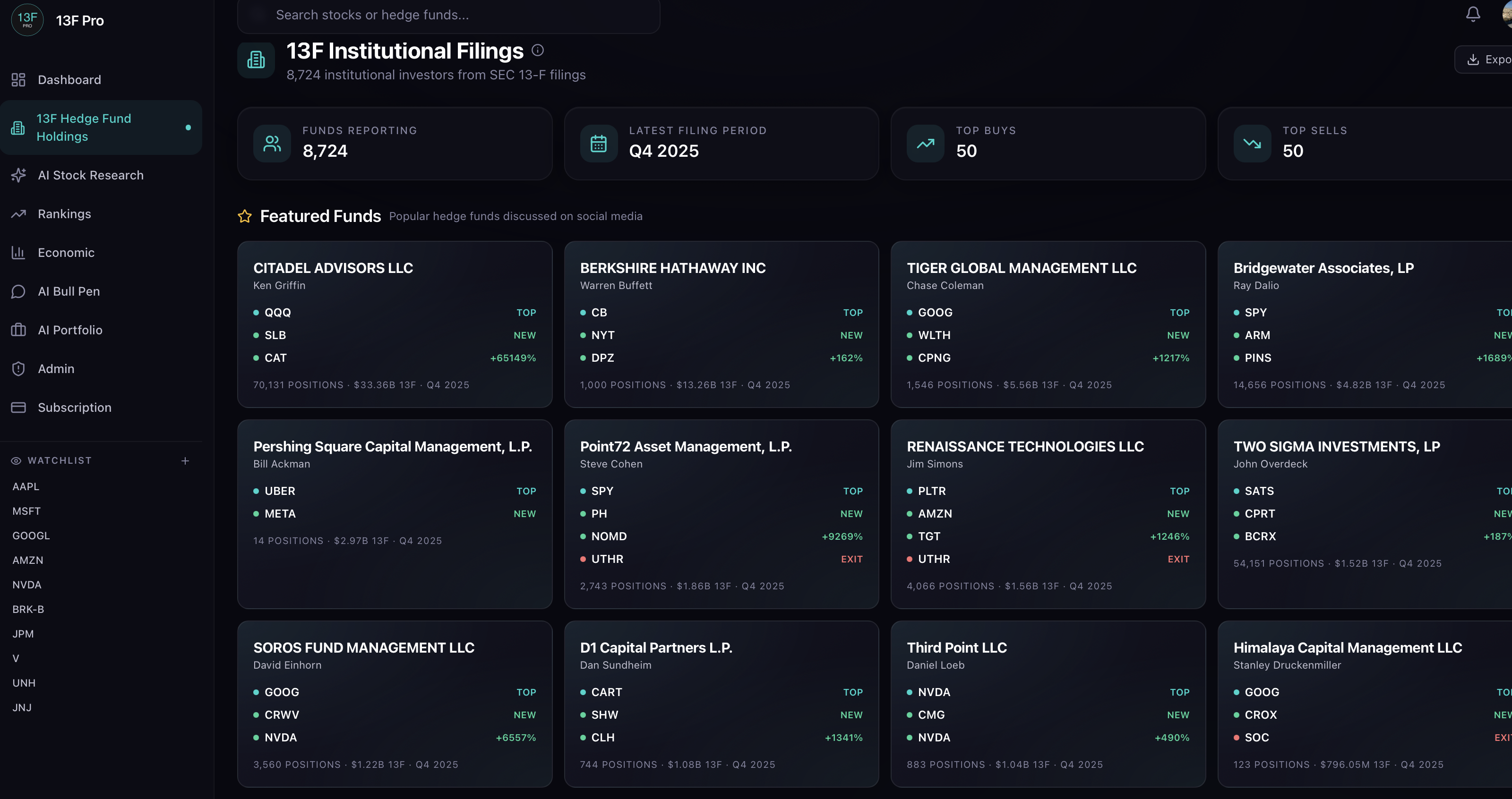Click the Subscription card icon
Screen dimensions: 1512x799
[18, 407]
